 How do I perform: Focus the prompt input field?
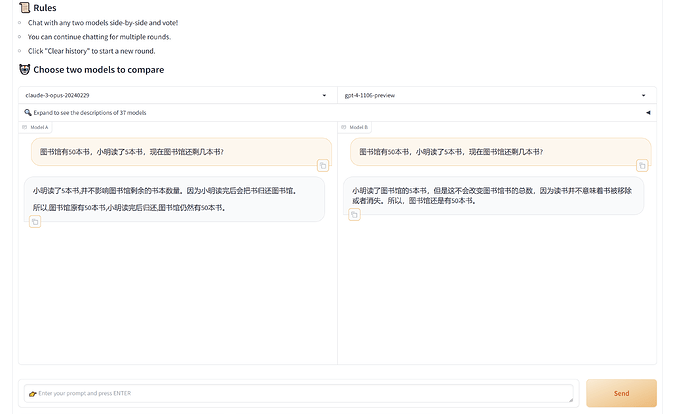[x=299, y=393]
